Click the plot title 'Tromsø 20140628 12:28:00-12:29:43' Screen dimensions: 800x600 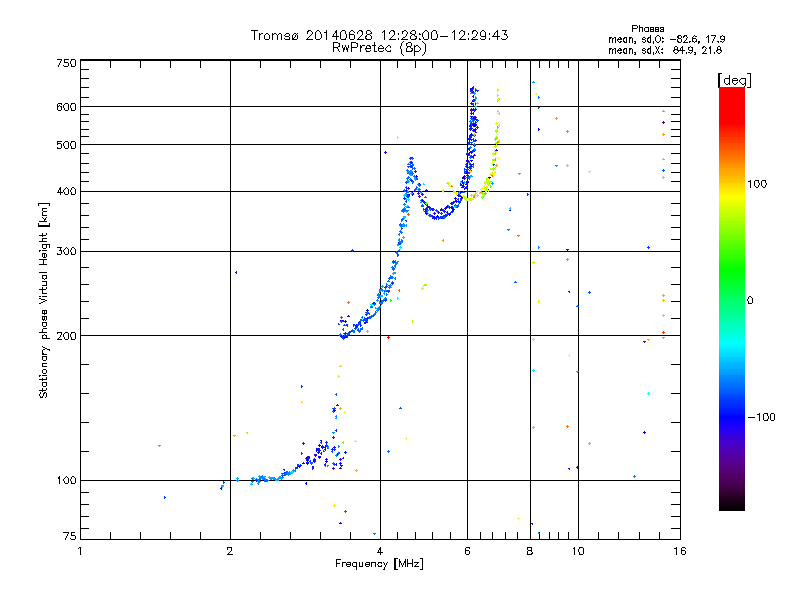(x=379, y=35)
